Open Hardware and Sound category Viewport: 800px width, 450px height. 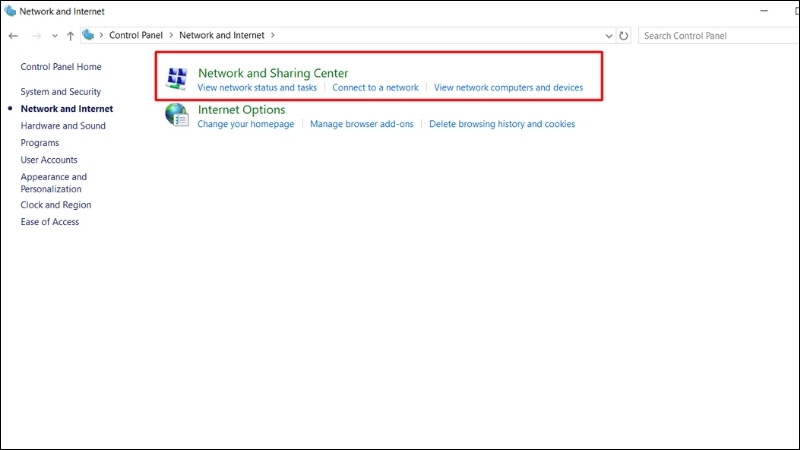click(63, 126)
